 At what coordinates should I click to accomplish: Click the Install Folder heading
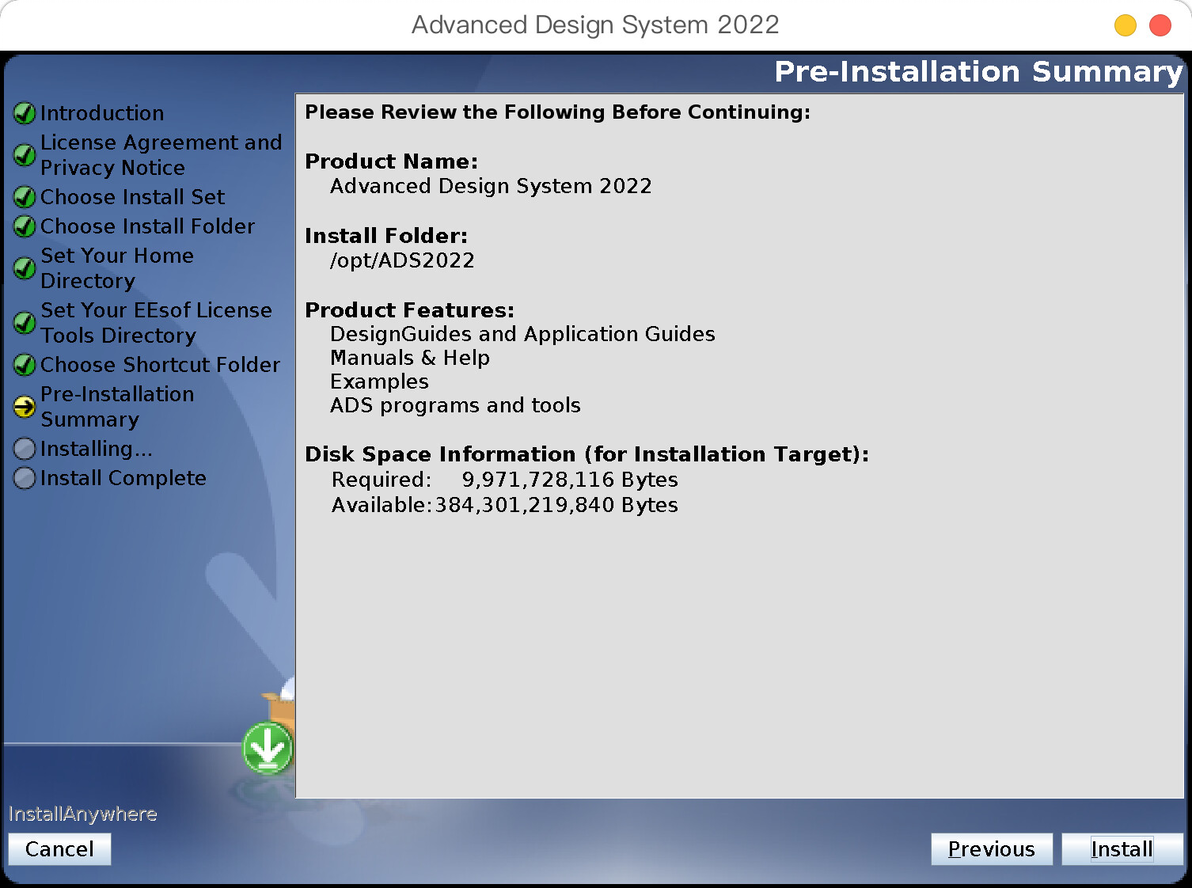pyautogui.click(x=386, y=236)
